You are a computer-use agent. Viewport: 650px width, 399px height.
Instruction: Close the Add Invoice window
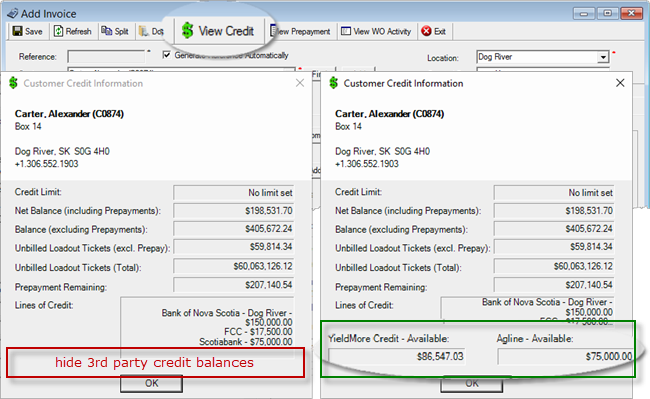click(x=631, y=13)
